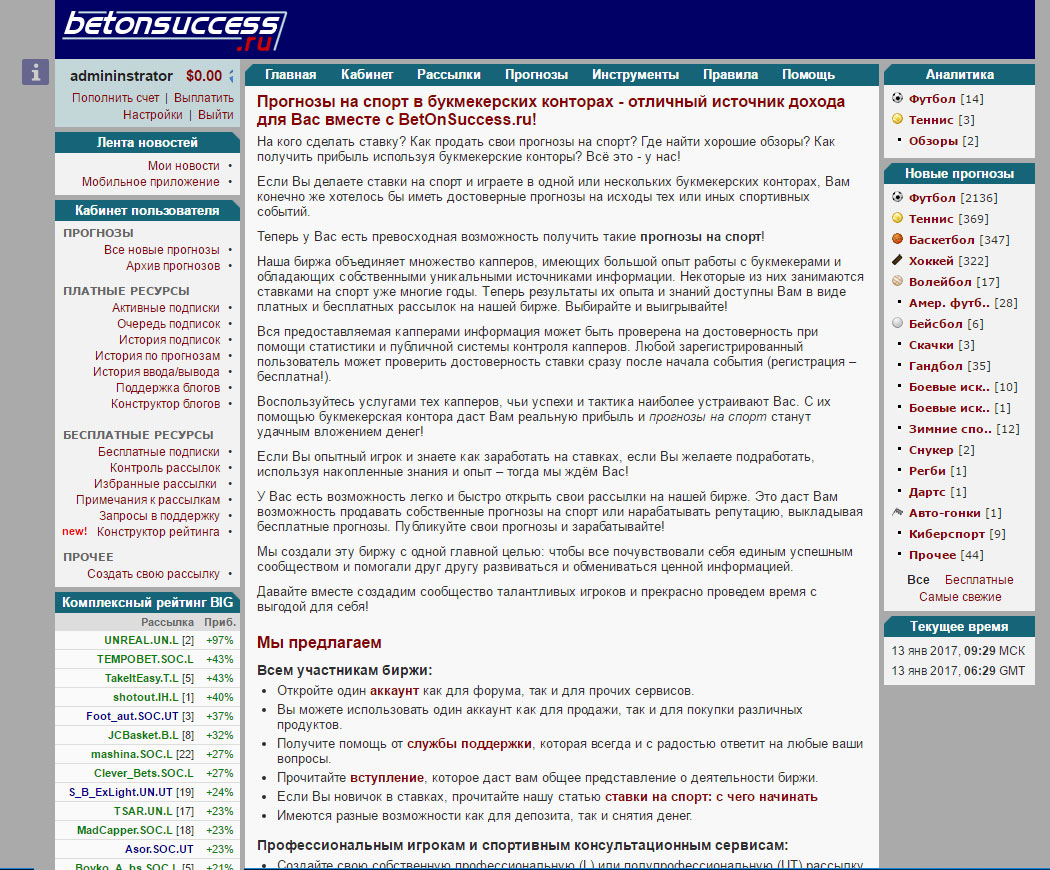The height and width of the screenshot is (870, 1050).
Task: Open Очередь подписок link
Action: click(169, 323)
